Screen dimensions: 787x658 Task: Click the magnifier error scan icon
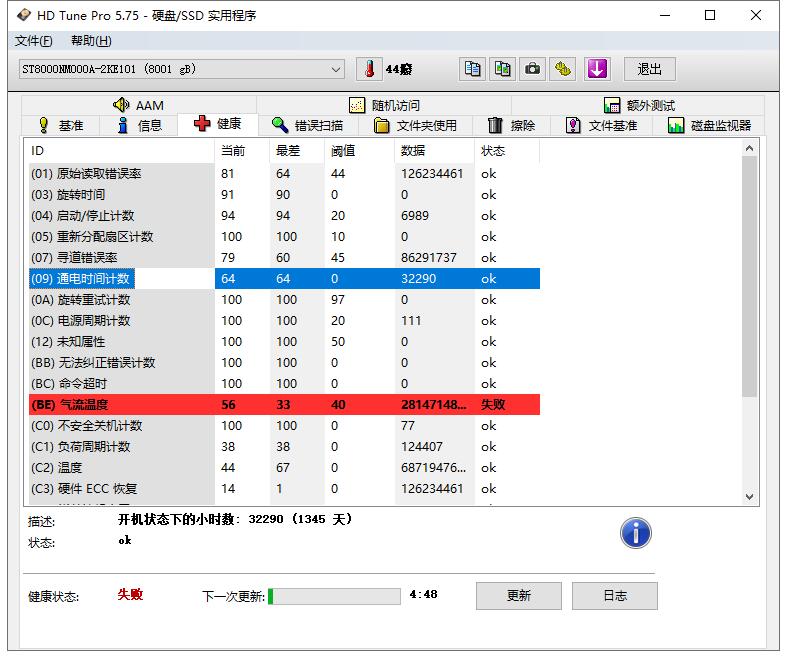pyautogui.click(x=280, y=125)
